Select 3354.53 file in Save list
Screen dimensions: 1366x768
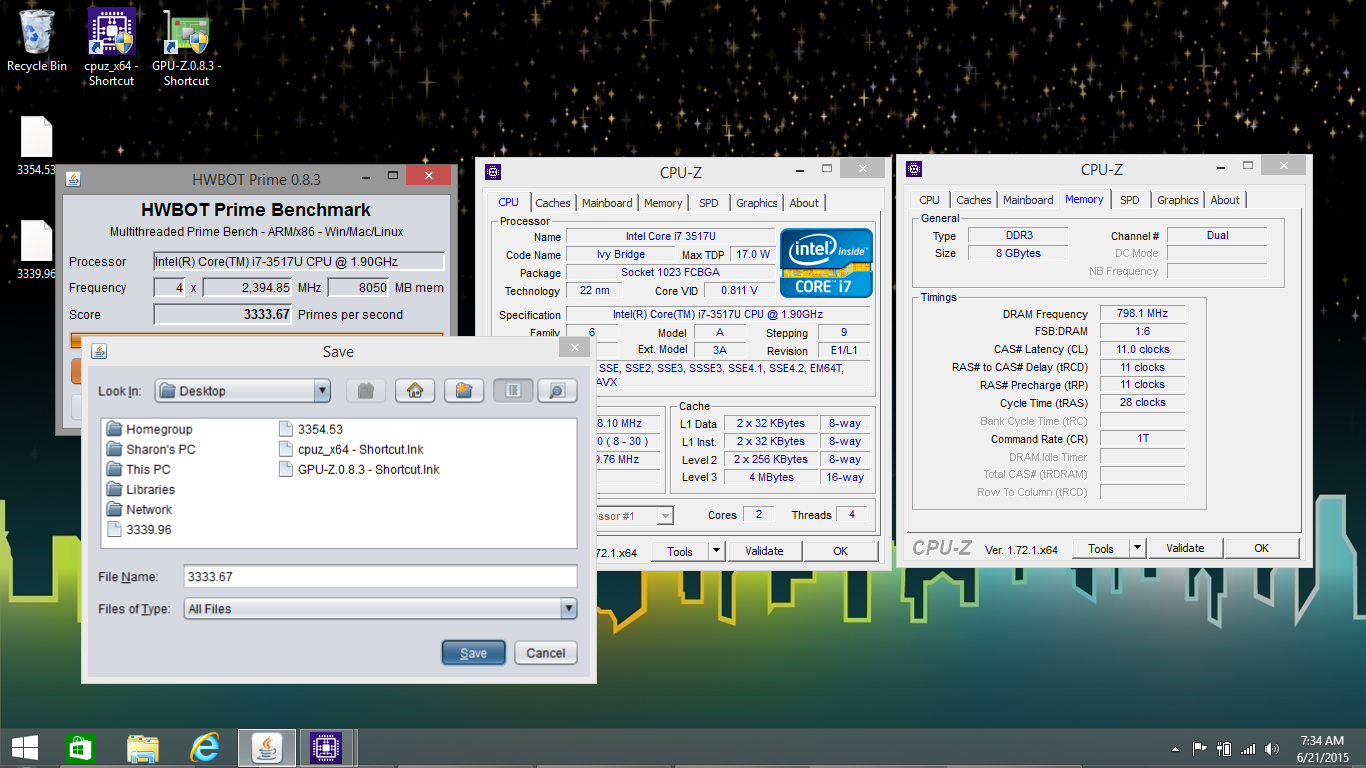pos(311,429)
